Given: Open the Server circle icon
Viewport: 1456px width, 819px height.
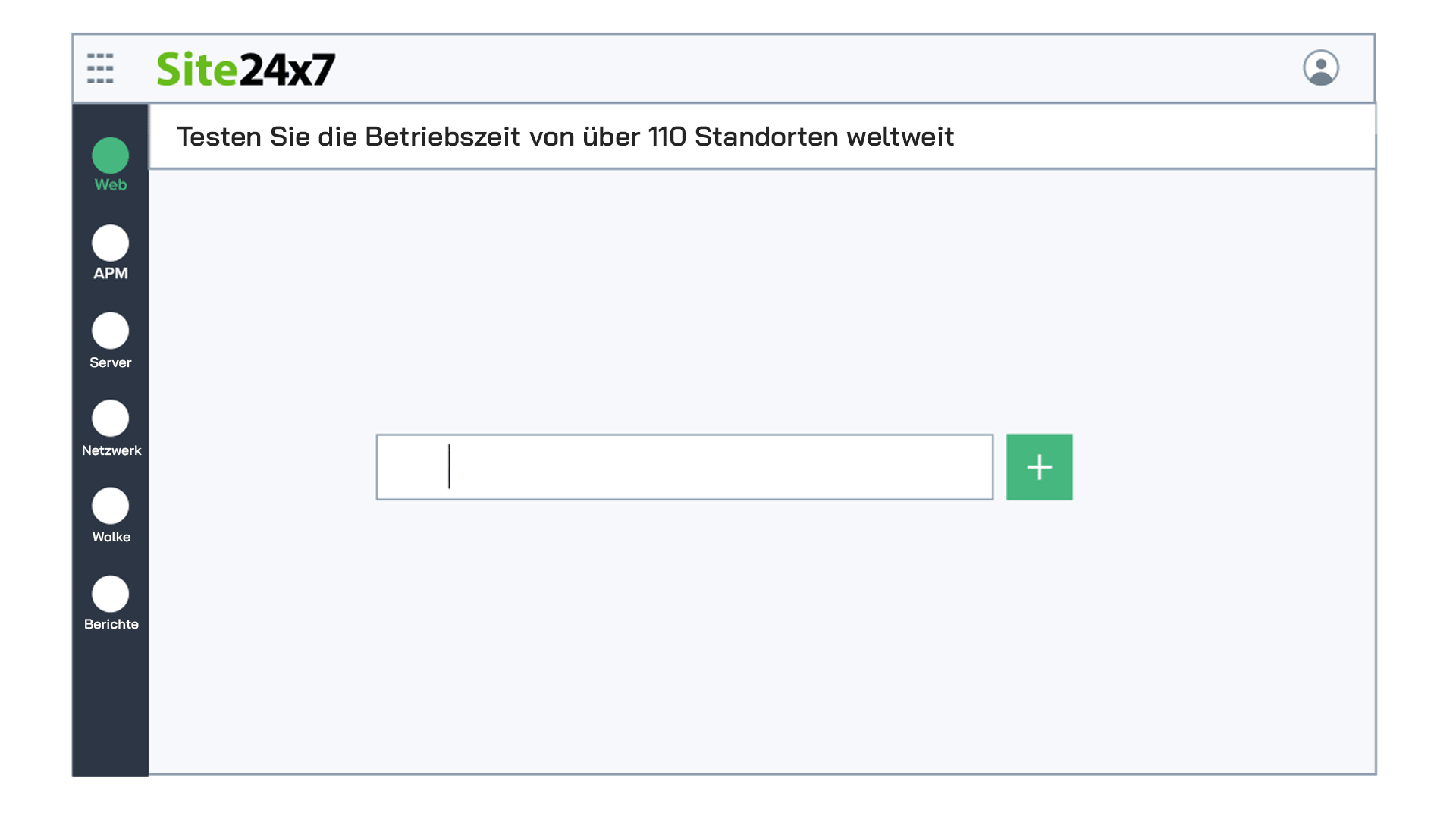Looking at the screenshot, I should pyautogui.click(x=111, y=331).
